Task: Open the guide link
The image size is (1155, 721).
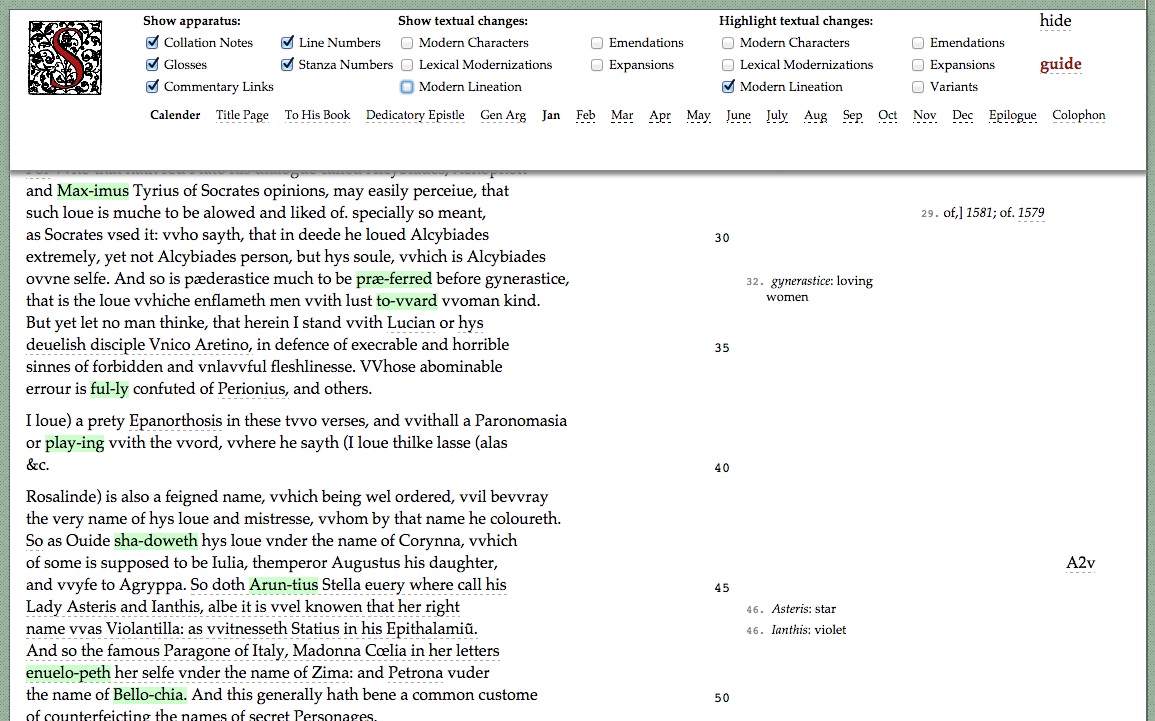Action: click(x=1060, y=65)
